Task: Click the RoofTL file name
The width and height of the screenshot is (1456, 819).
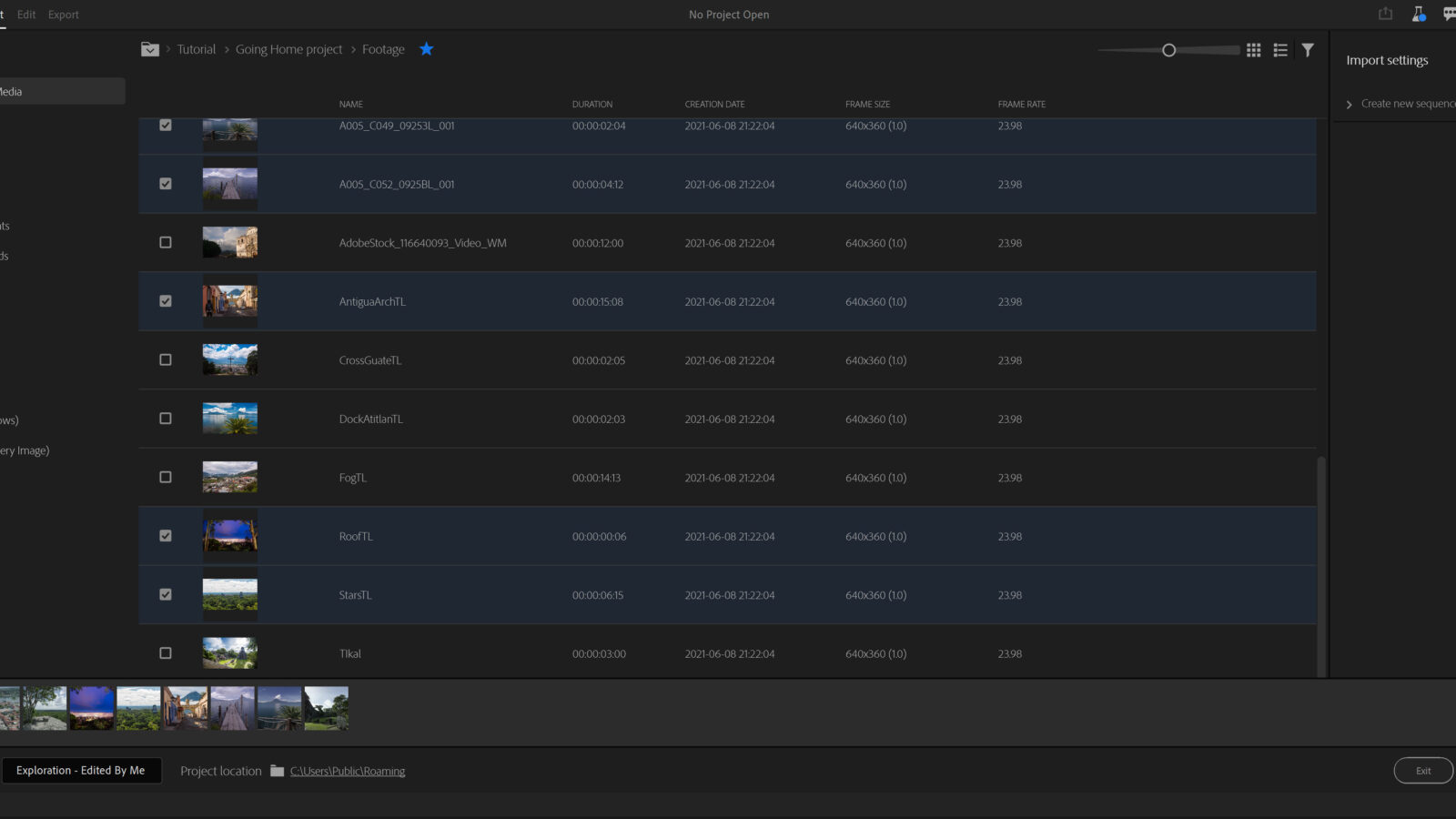Action: click(356, 537)
